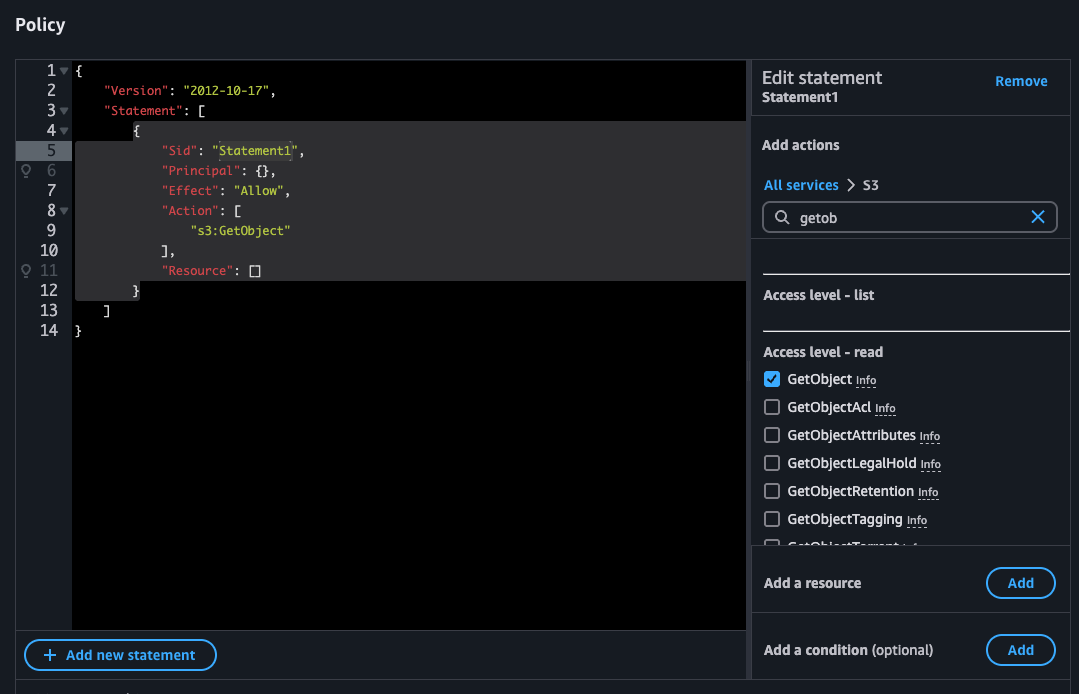Open Info link next to GetObjectAcl
The width and height of the screenshot is (1079, 694).
pyautogui.click(x=885, y=409)
